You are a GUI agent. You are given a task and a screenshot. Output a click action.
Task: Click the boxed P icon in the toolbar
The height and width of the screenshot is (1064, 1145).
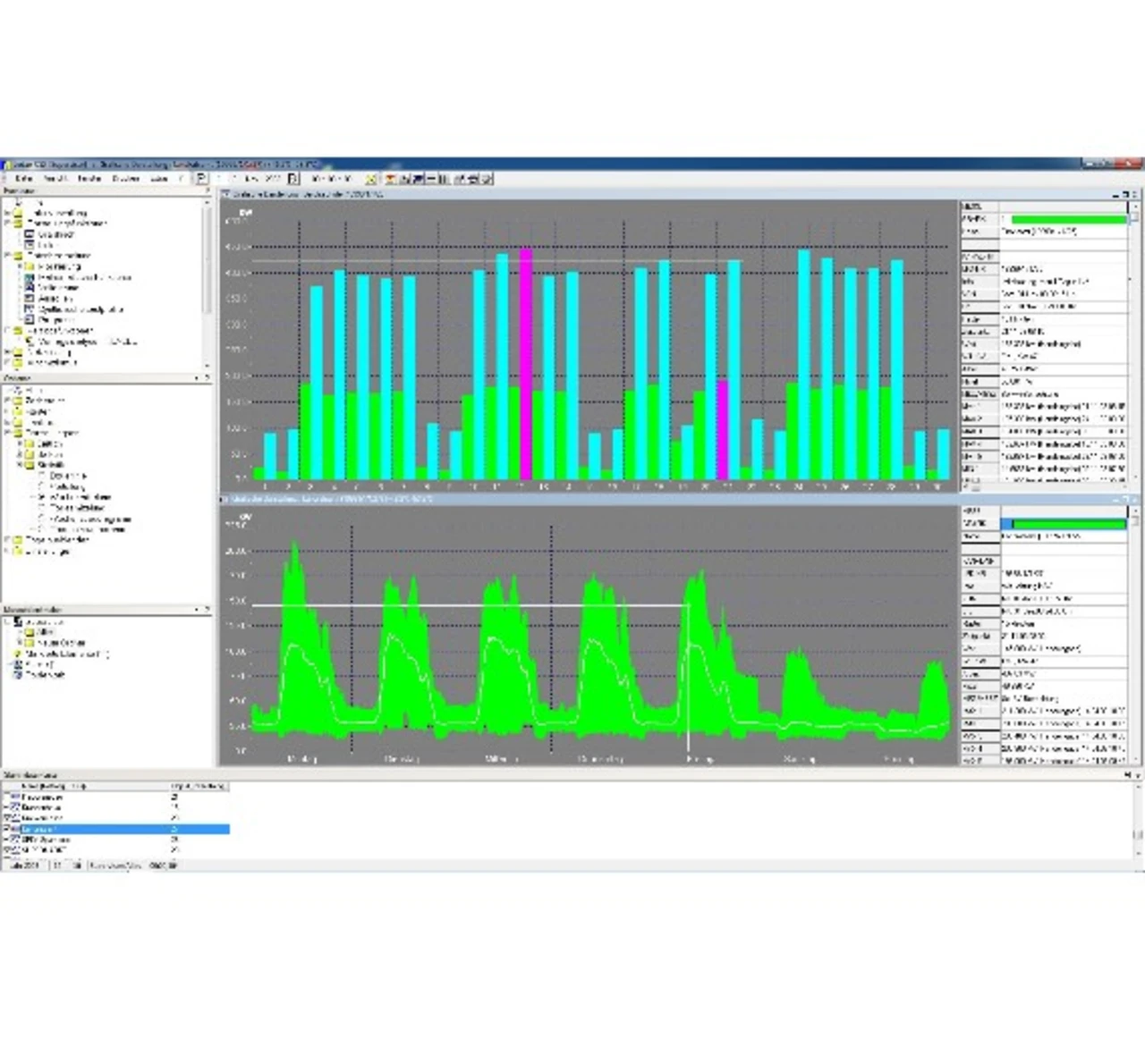pos(202,179)
